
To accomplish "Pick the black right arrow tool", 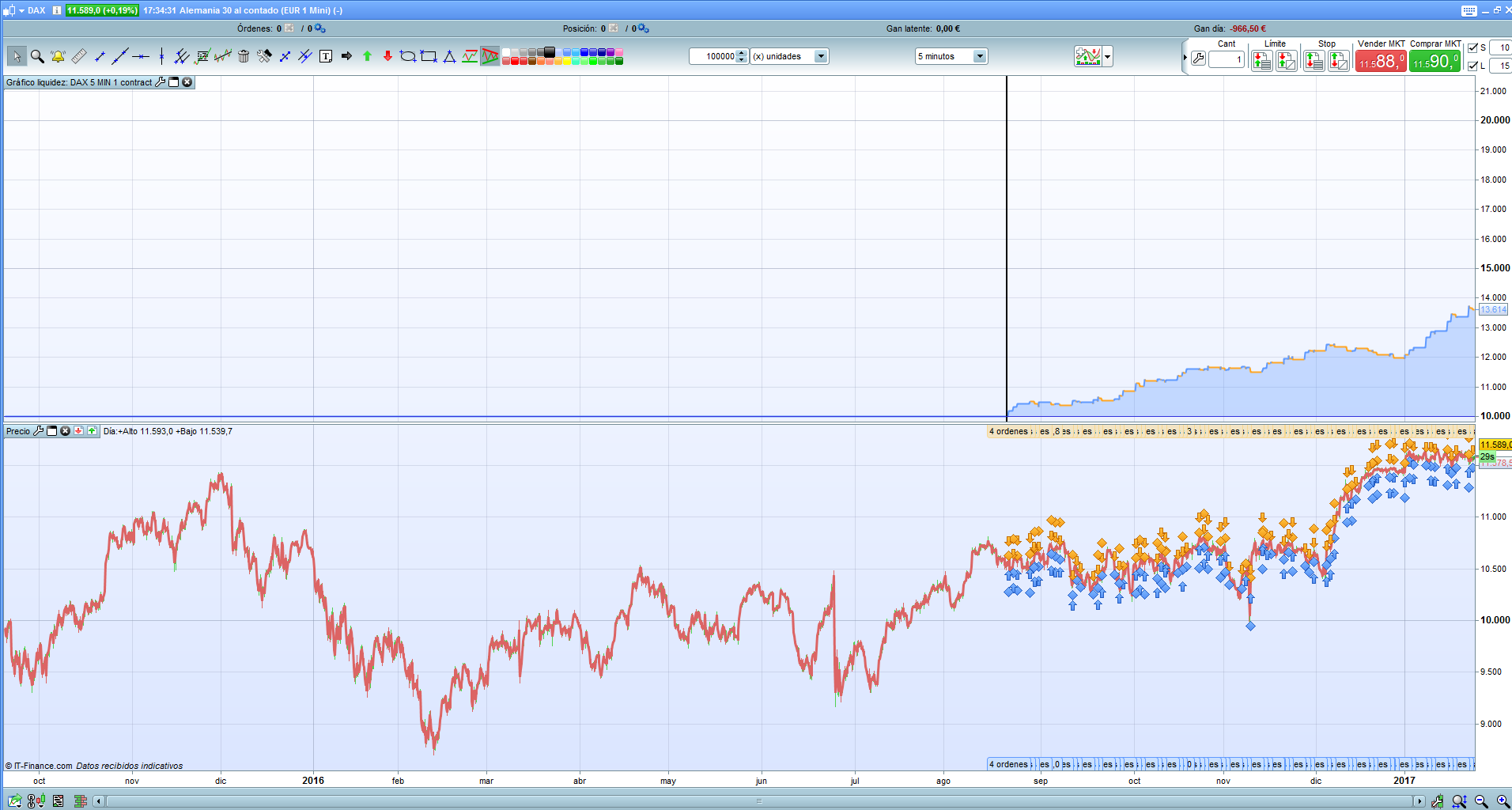I will [x=346, y=56].
